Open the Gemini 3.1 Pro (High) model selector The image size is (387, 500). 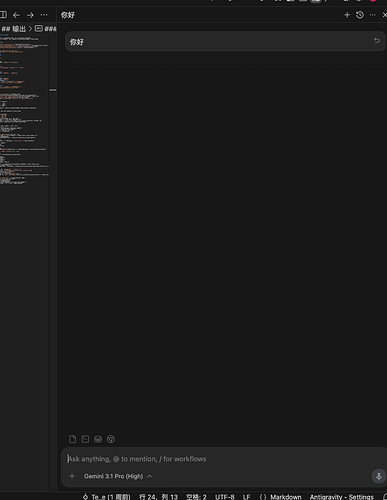118,476
